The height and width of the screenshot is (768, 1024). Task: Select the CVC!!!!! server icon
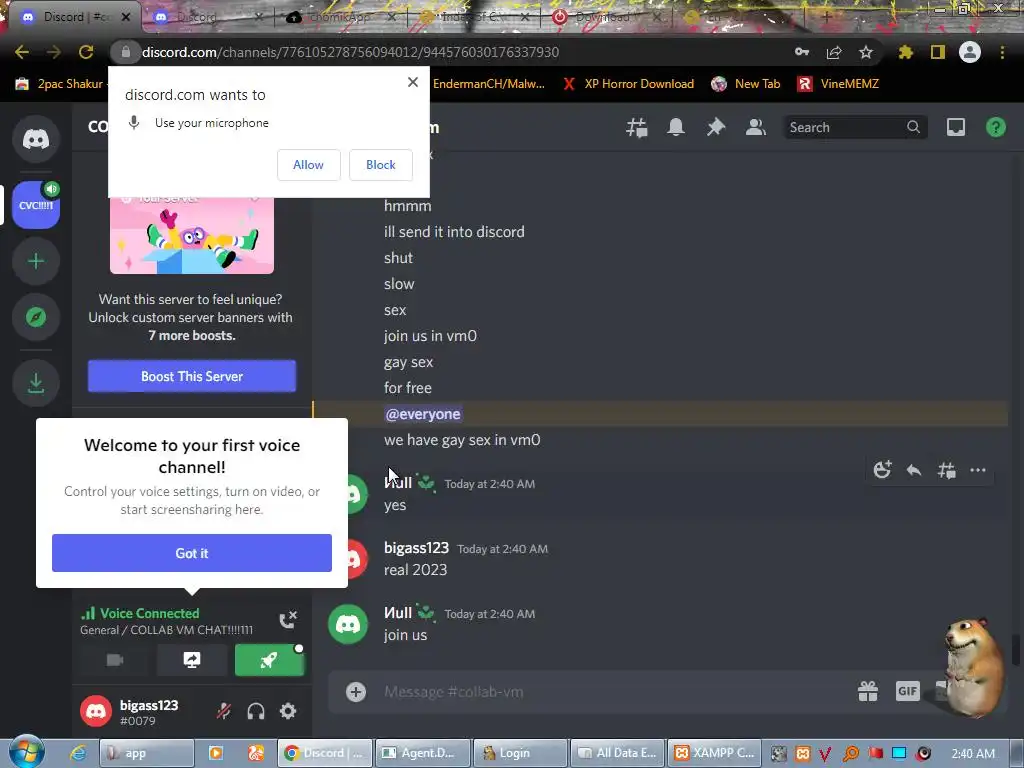36,205
